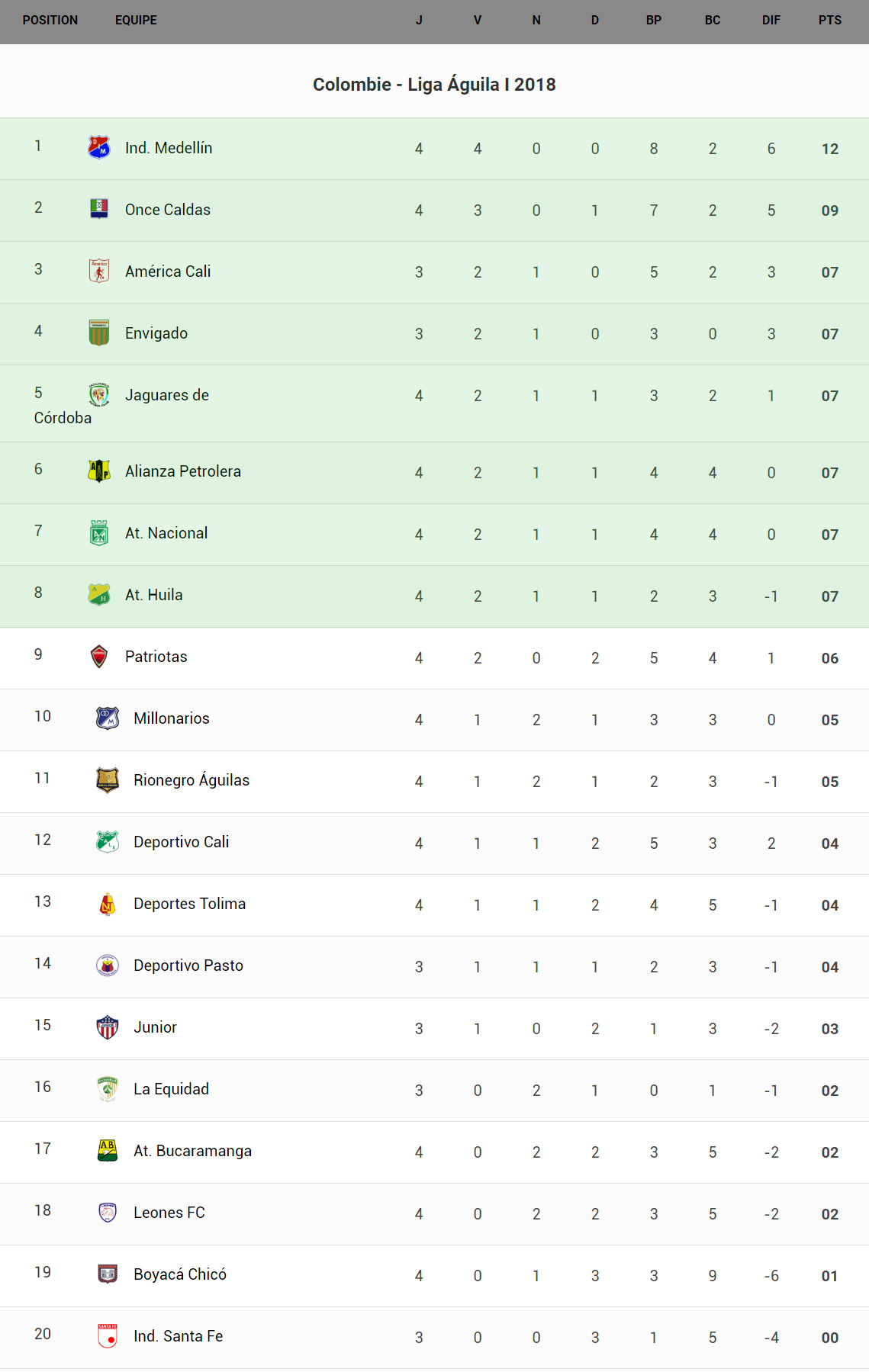Viewport: 869px width, 1372px height.
Task: Click the At. Bucaramanga crest
Action: point(108,1150)
